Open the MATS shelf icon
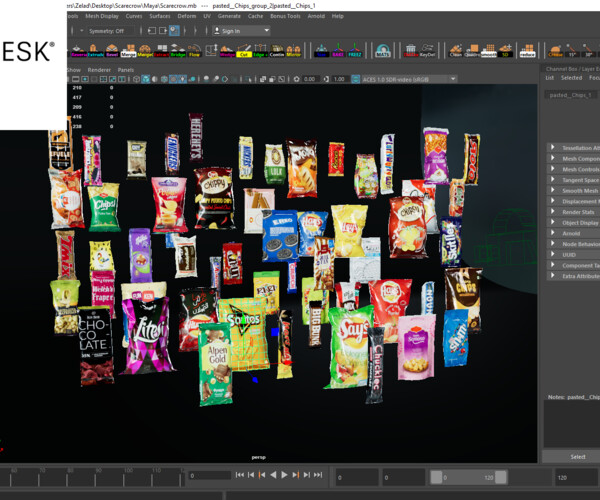The image size is (600, 500). click(383, 50)
